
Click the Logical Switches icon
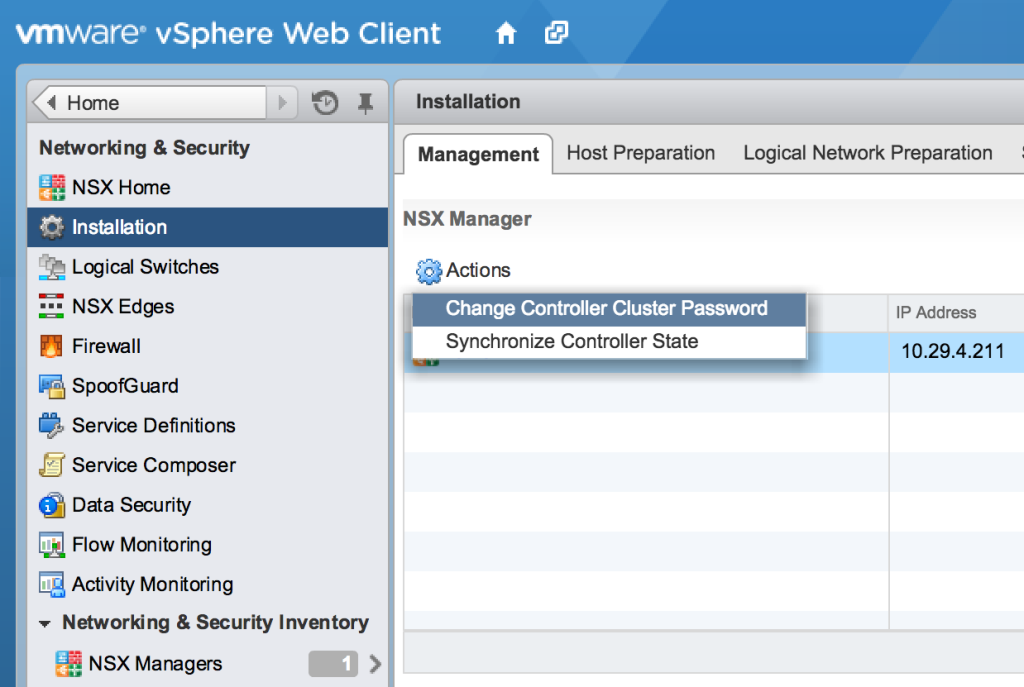(52, 267)
